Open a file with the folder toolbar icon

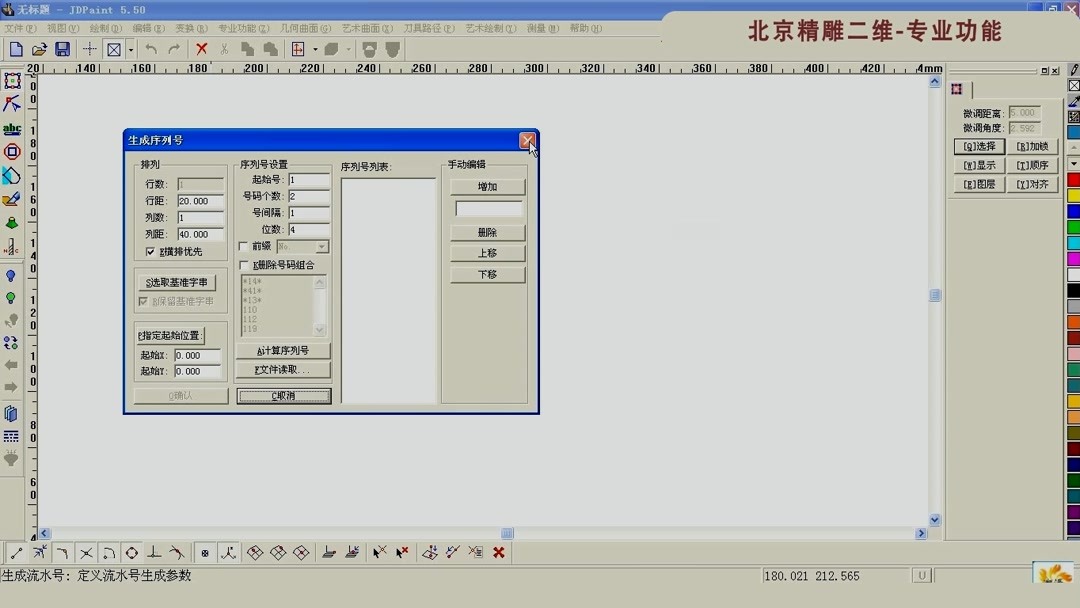pyautogui.click(x=37, y=47)
